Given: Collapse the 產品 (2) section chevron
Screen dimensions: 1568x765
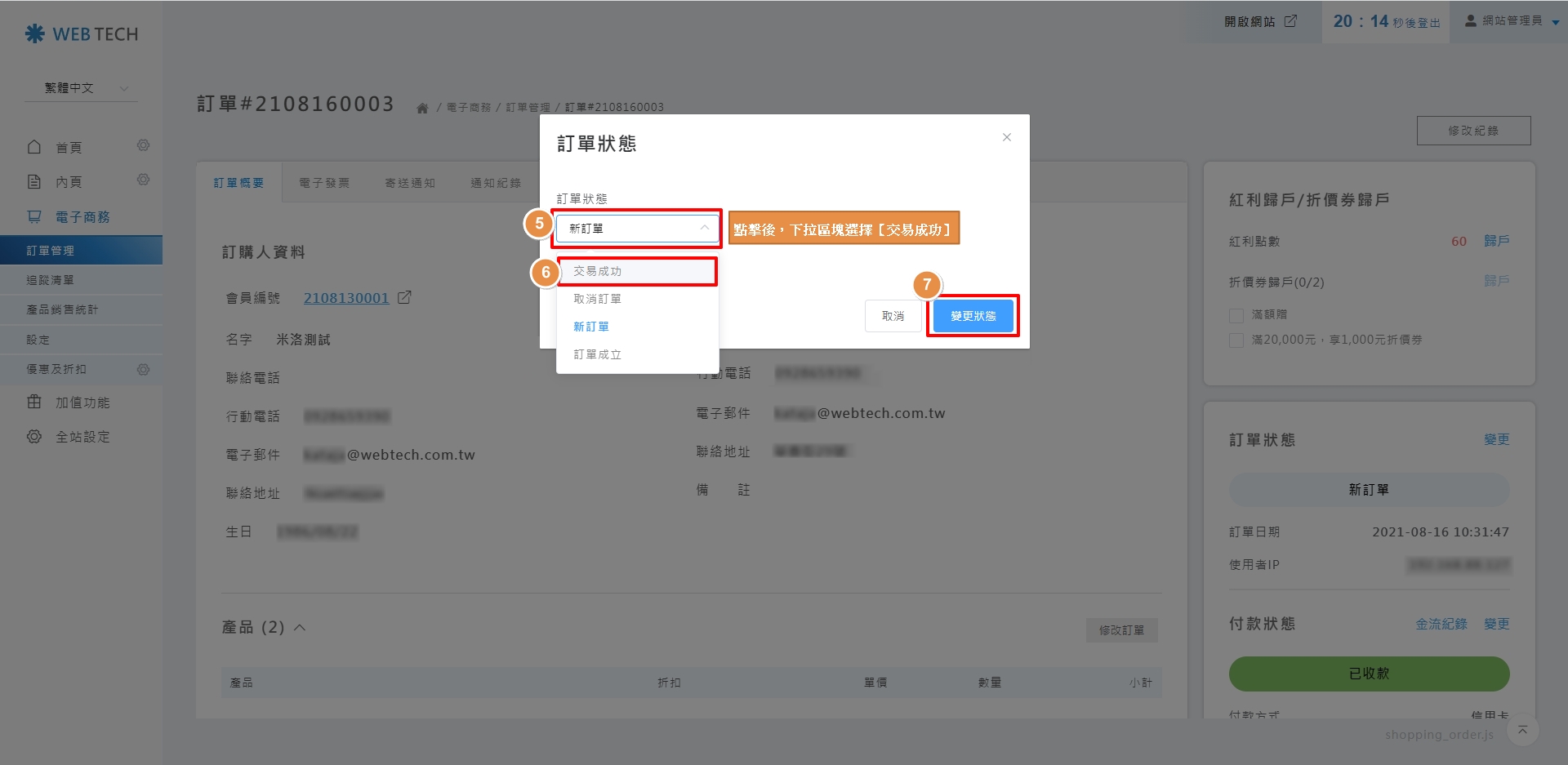Looking at the screenshot, I should tap(300, 627).
